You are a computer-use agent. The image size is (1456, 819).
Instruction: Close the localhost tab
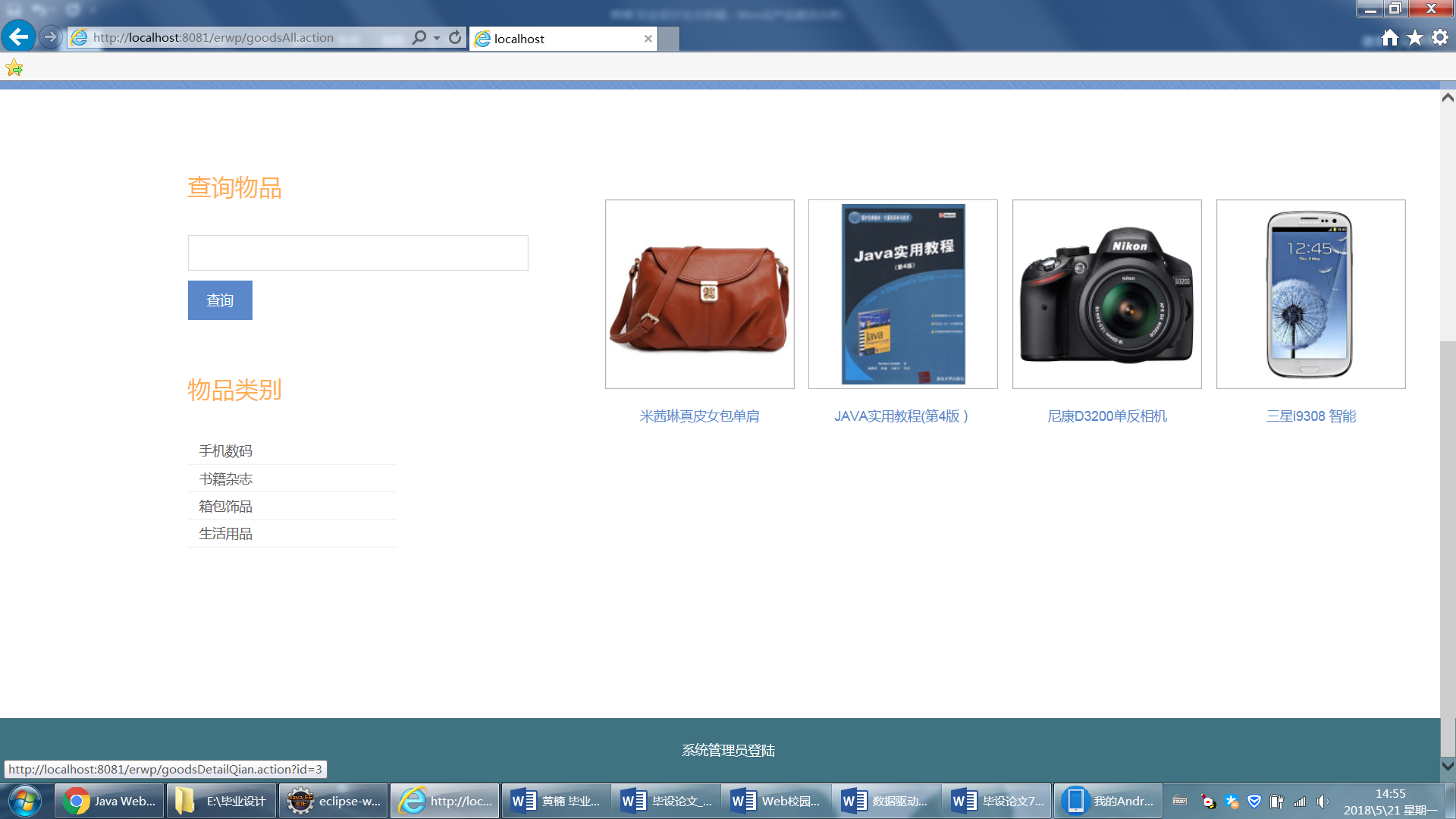(x=648, y=39)
